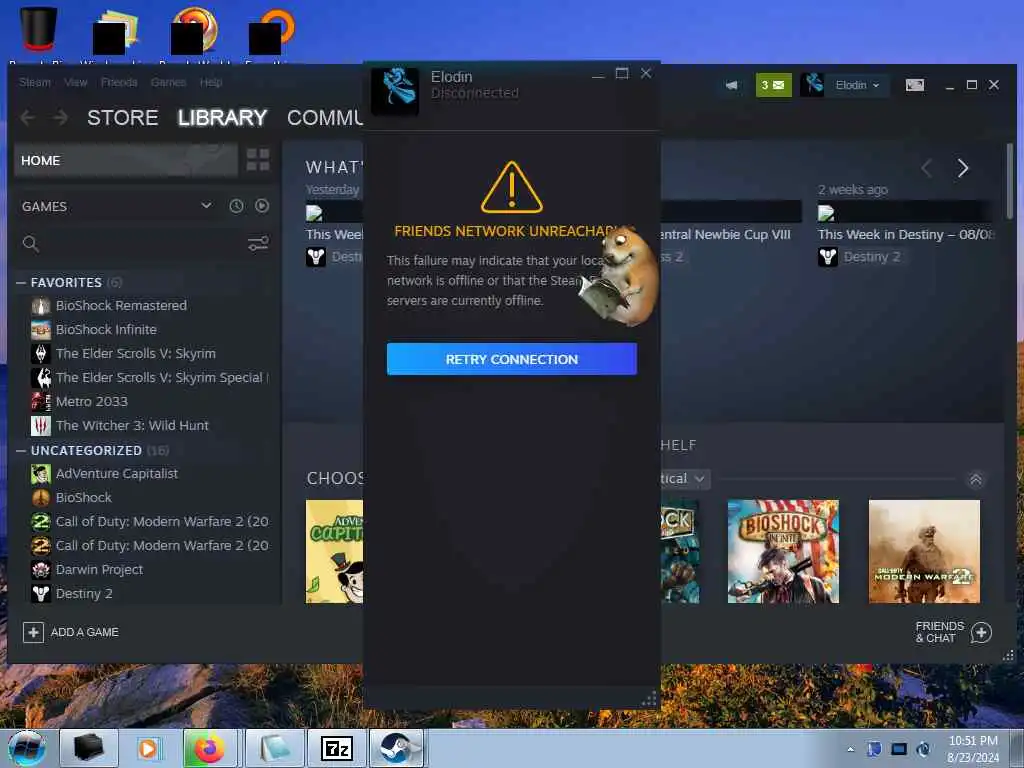The height and width of the screenshot is (768, 1024).
Task: Select BioShock Infinite in favorites
Action: coord(106,330)
